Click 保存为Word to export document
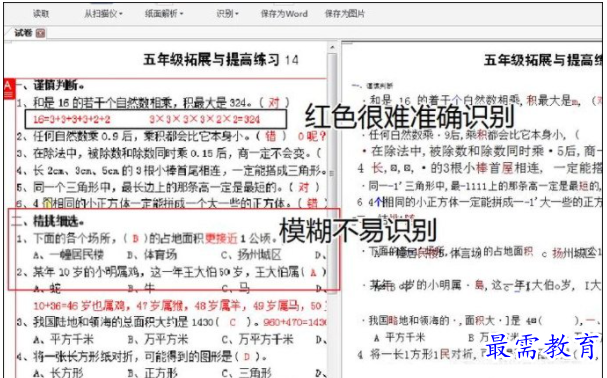607x378 pixels. [284, 14]
